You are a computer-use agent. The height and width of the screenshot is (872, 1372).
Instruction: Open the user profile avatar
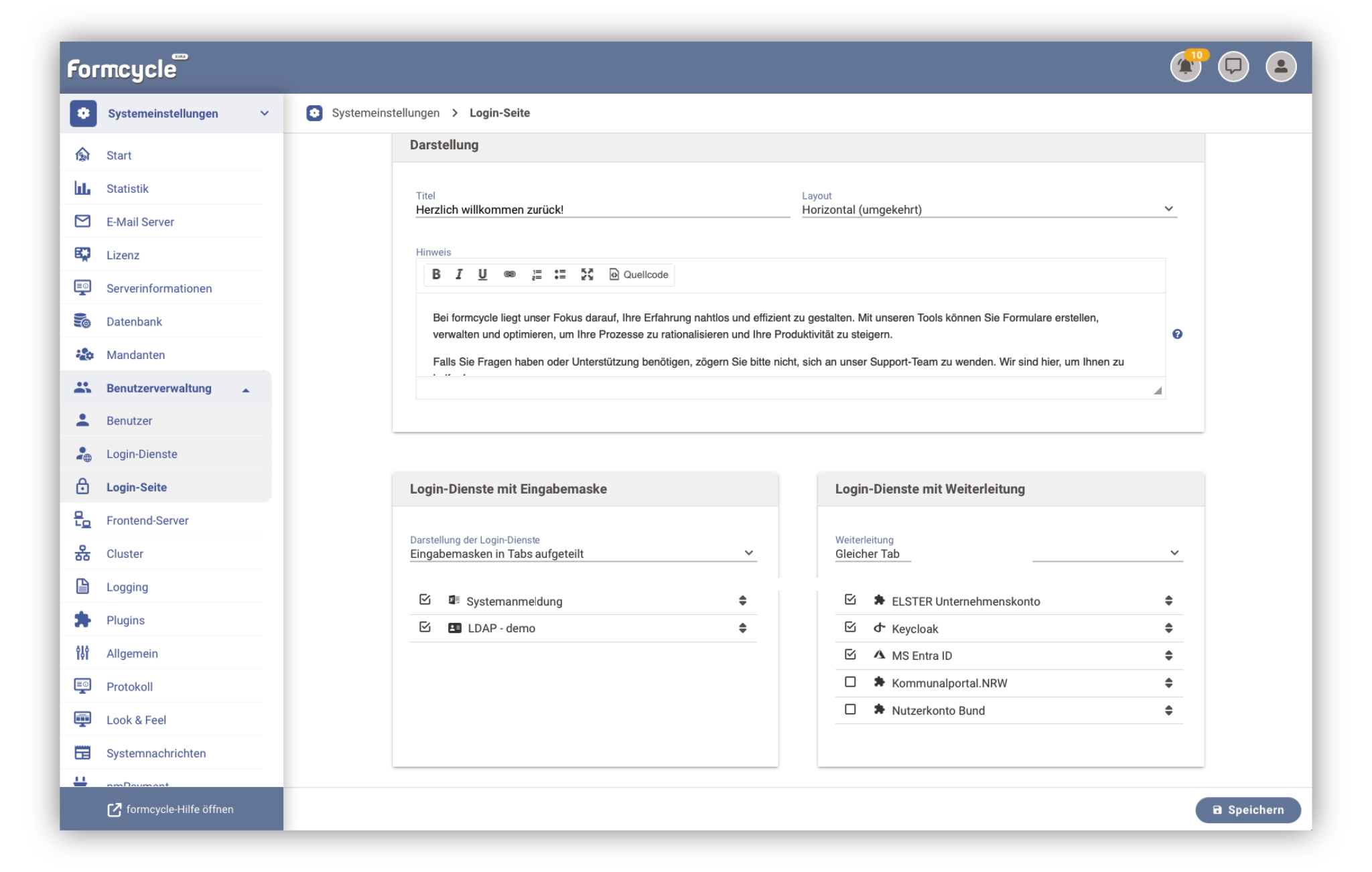click(1280, 67)
